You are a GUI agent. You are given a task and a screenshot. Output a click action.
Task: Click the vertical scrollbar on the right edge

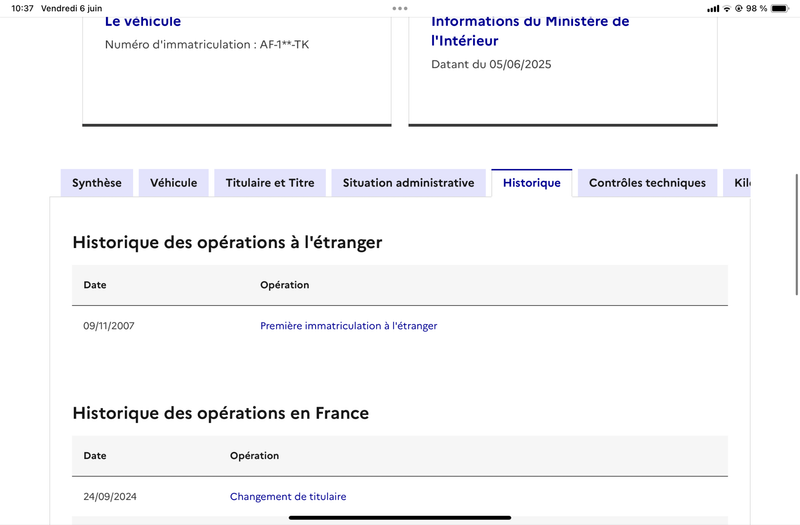796,234
